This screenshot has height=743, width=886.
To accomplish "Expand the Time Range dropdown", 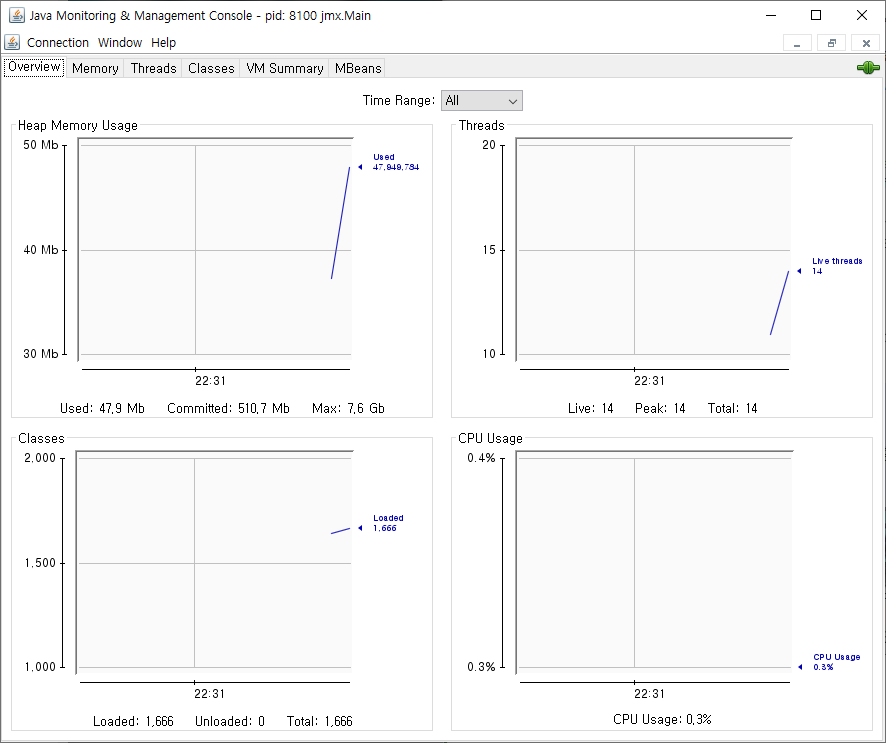I will click(481, 101).
